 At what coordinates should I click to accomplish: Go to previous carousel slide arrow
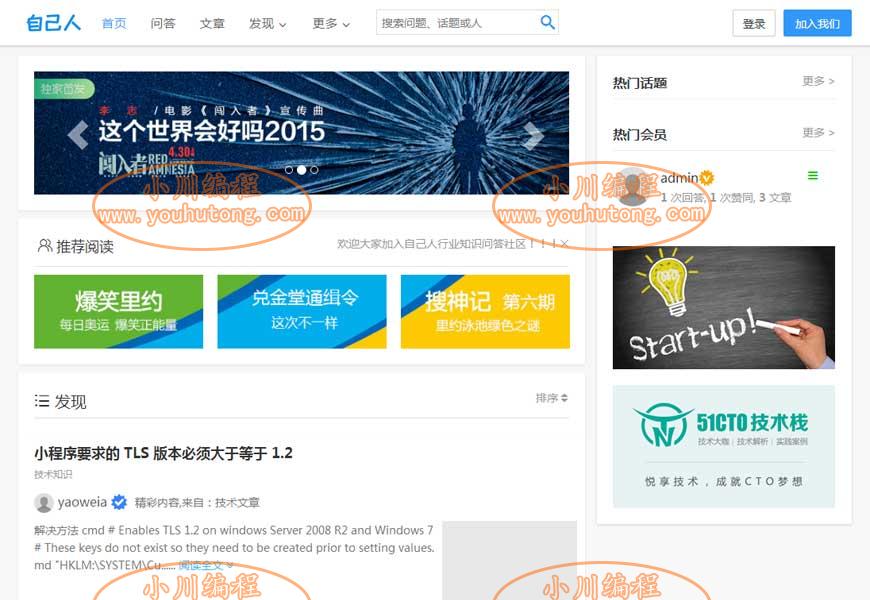coord(78,134)
